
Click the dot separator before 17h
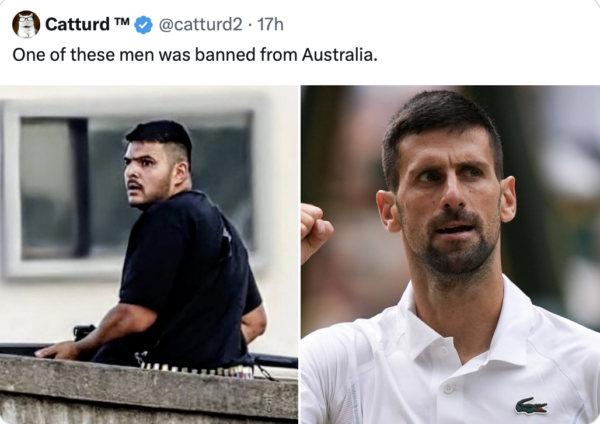(x=249, y=25)
